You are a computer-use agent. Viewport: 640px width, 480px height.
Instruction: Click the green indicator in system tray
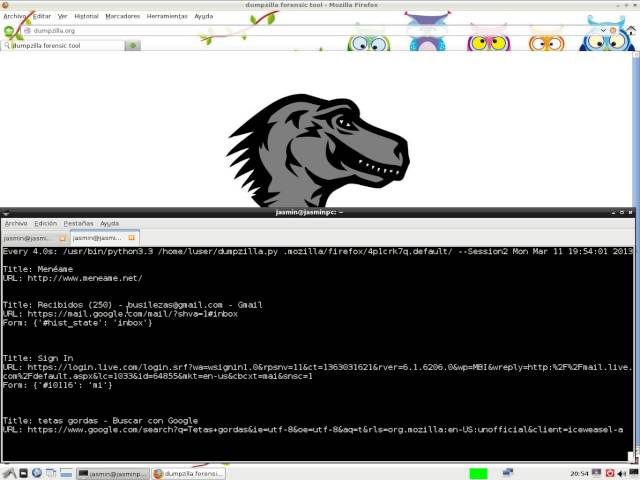coord(478,474)
